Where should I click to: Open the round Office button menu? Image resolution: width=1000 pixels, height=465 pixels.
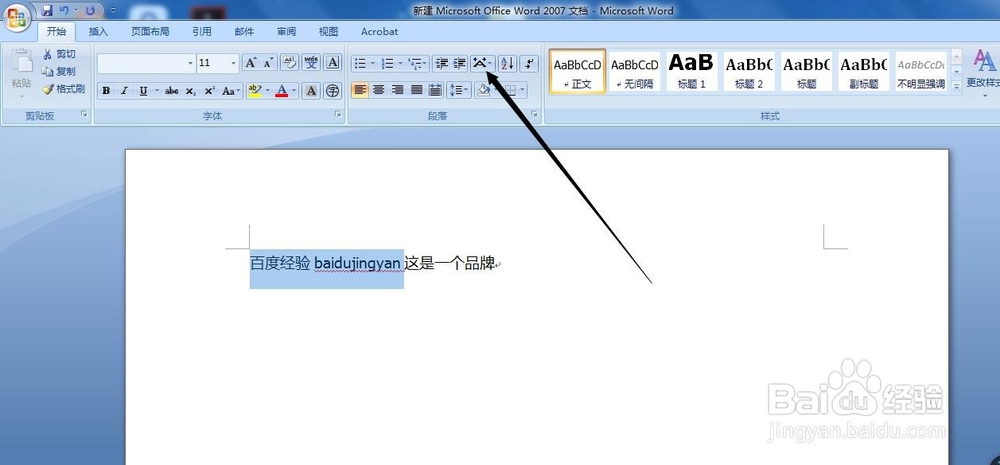pos(16,17)
